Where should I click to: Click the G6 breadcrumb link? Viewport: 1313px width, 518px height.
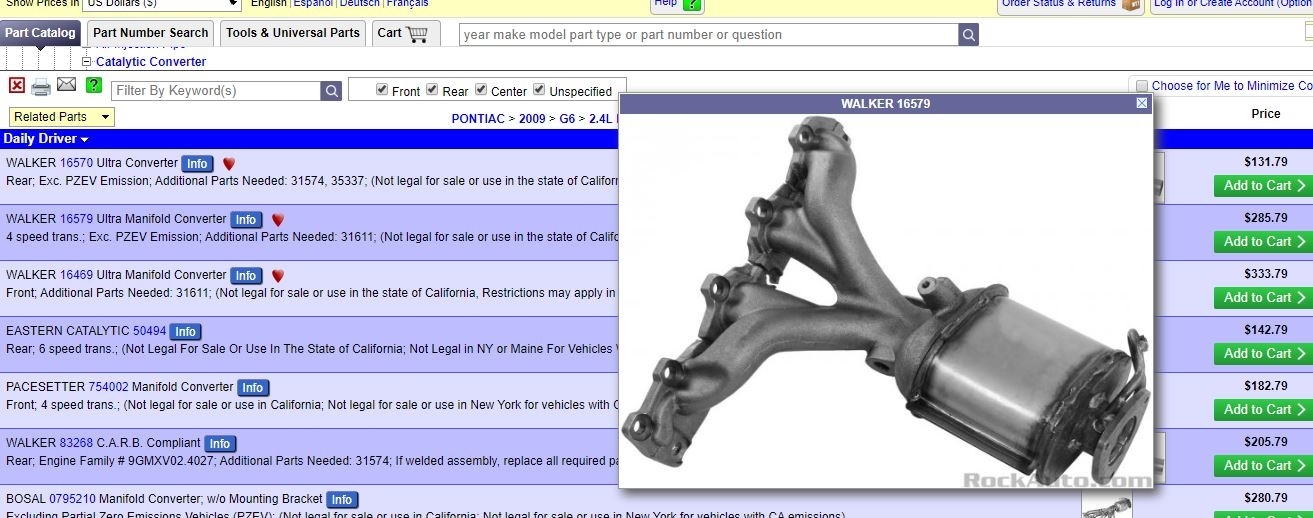pyautogui.click(x=567, y=119)
